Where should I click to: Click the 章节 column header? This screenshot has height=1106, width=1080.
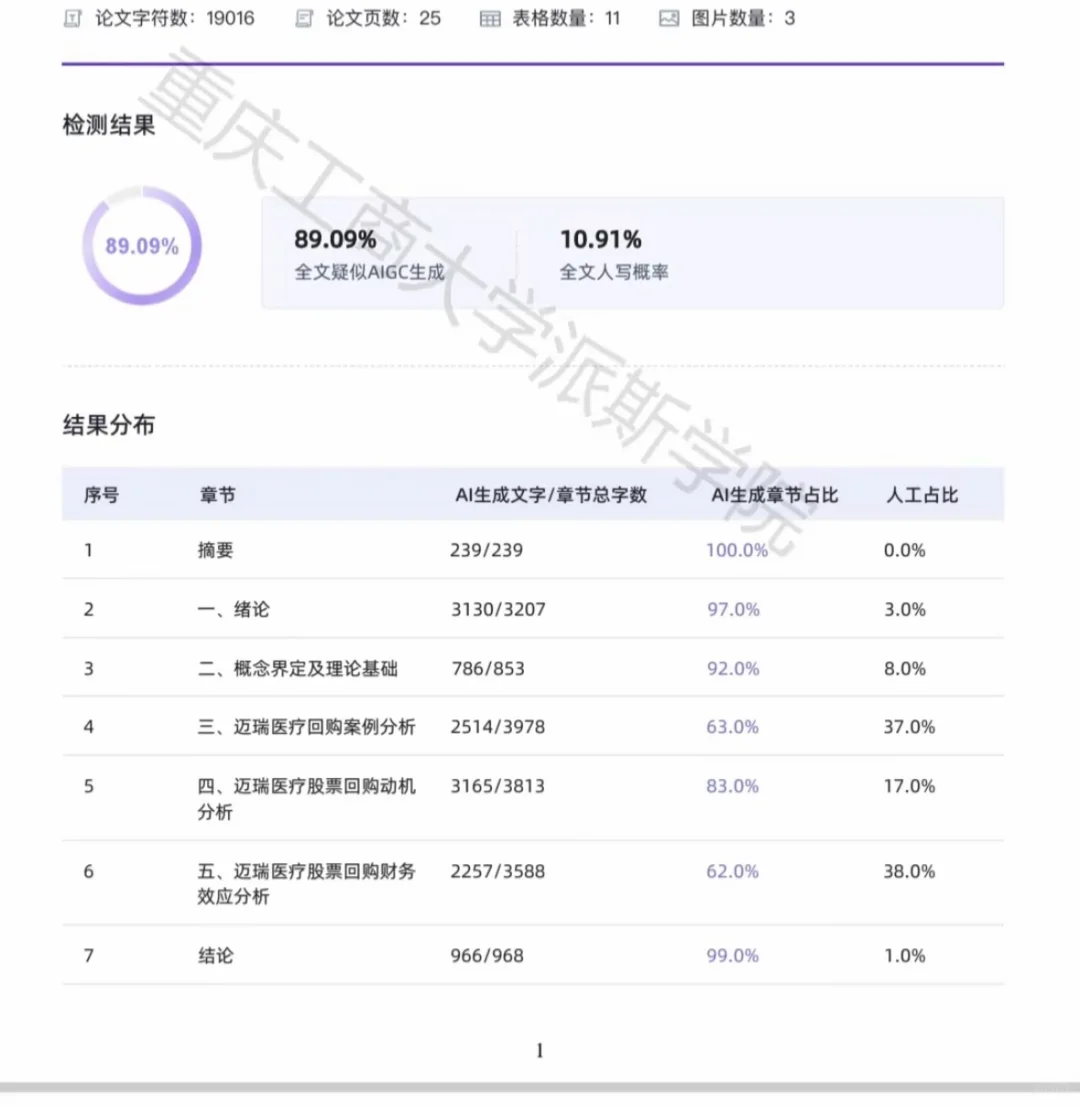pyautogui.click(x=217, y=495)
